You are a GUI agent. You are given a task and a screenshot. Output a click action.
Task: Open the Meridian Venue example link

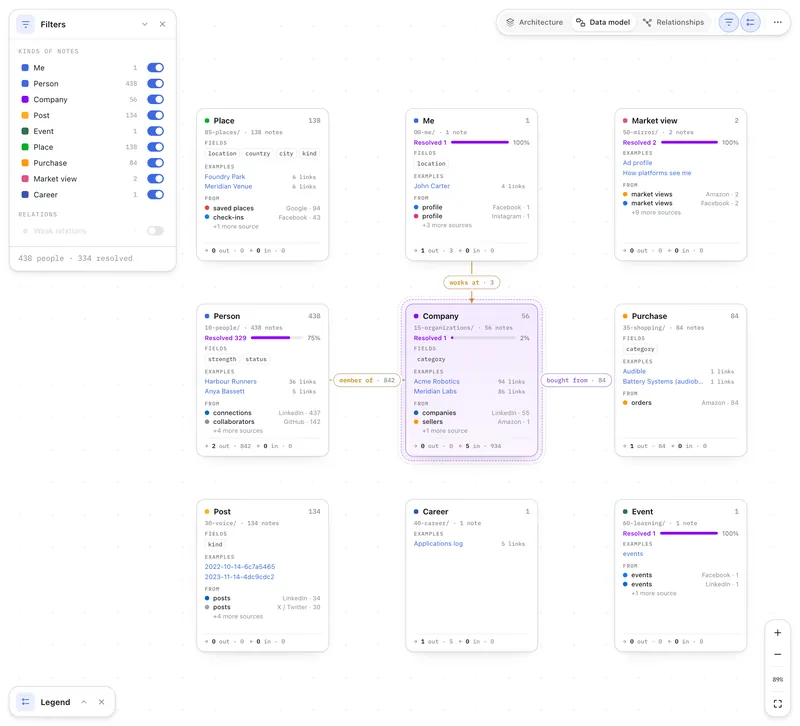coord(228,186)
